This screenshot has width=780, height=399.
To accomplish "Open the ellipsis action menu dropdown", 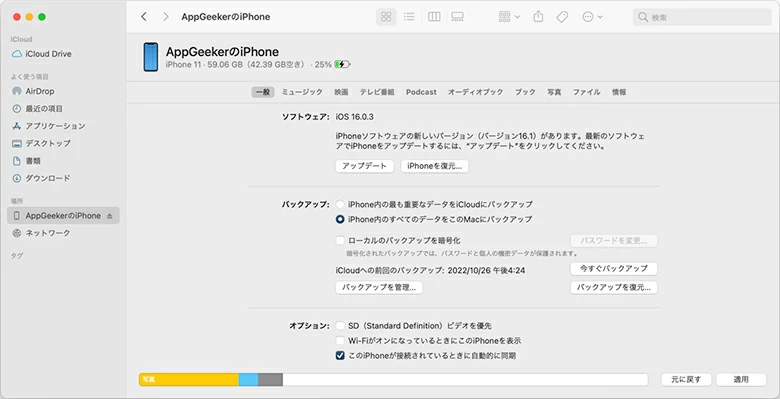I will coord(592,17).
